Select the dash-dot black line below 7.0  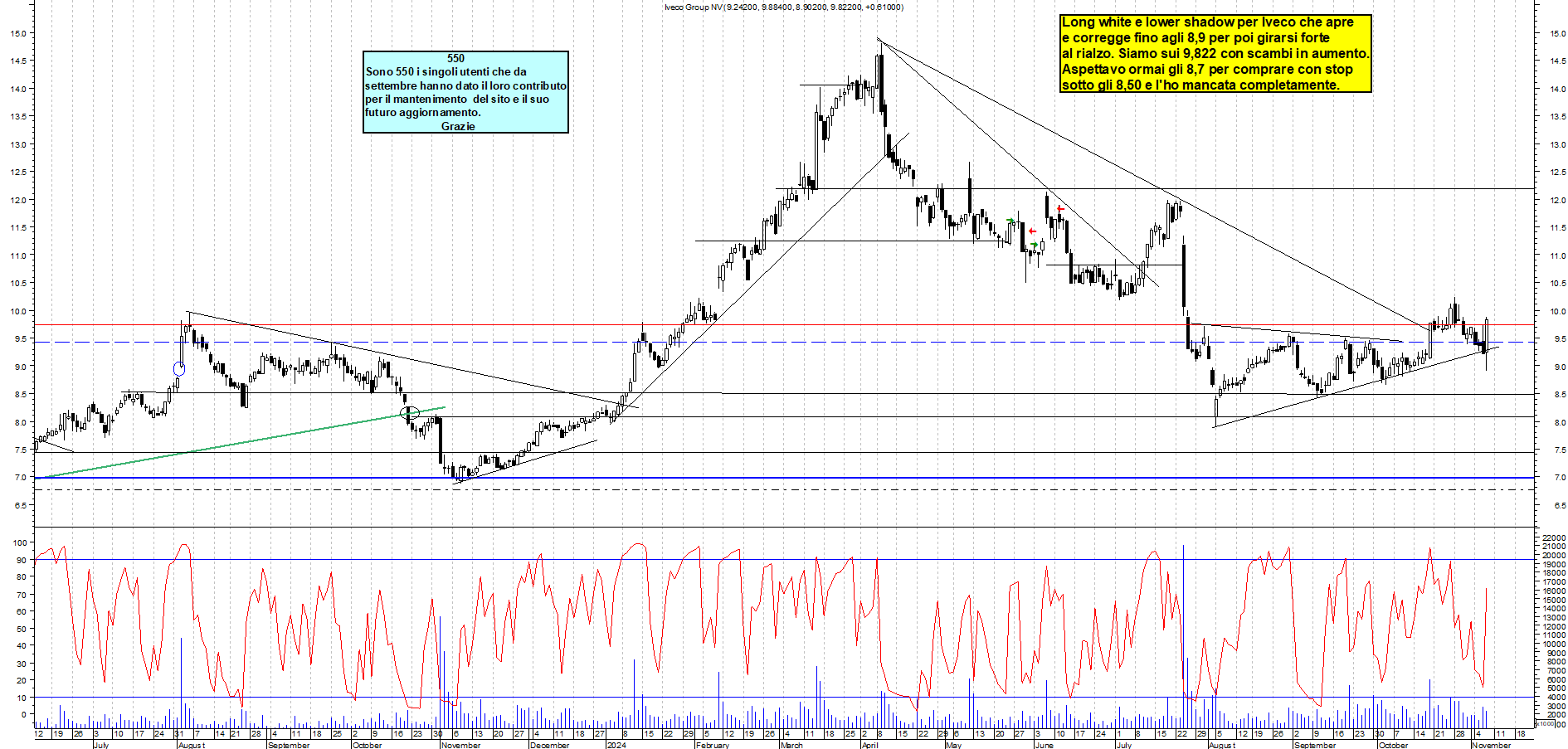784,489
